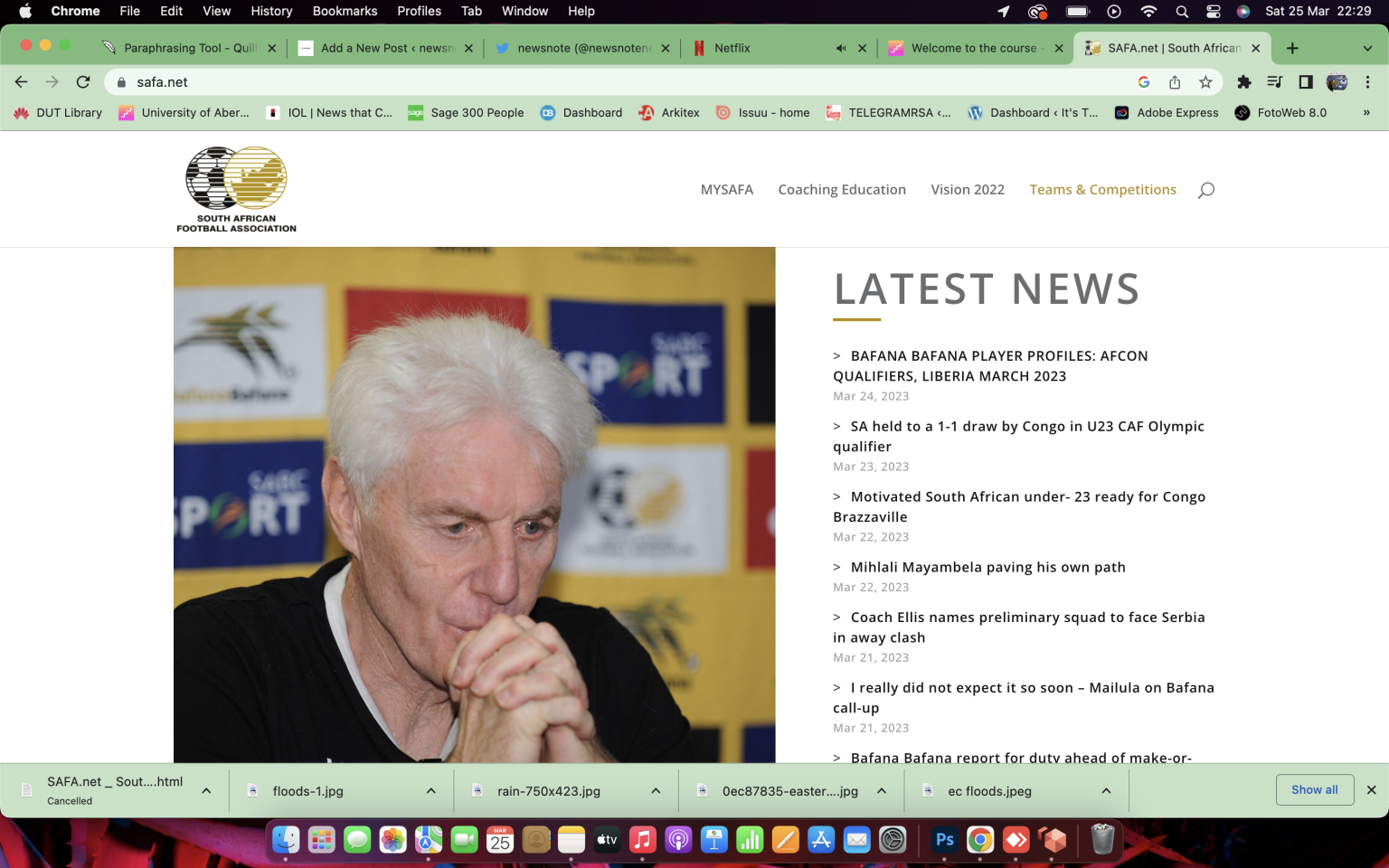
Task: Click the share icon in address bar
Action: click(1175, 82)
